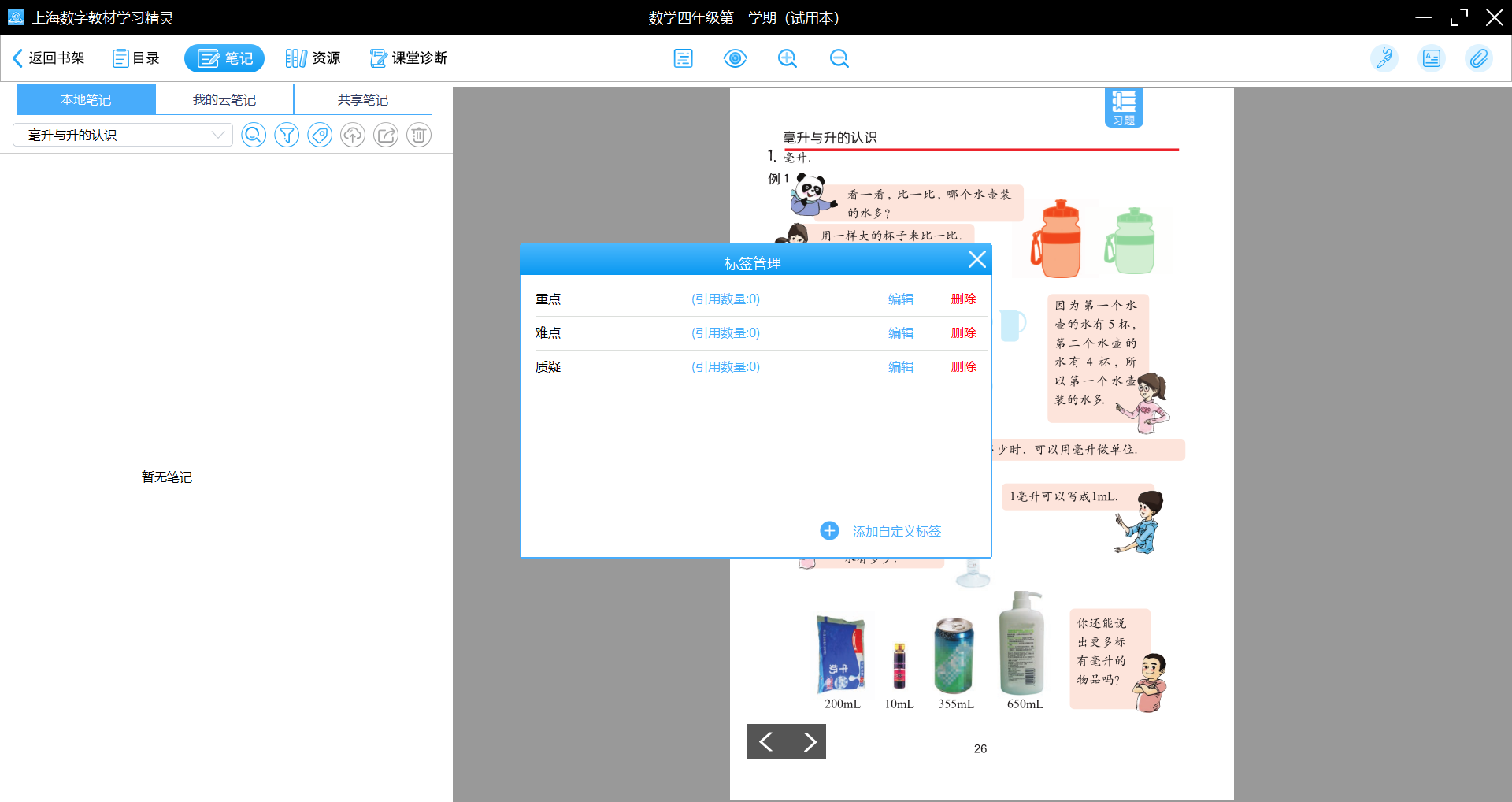Click the upload notes cloud icon
The width and height of the screenshot is (1512, 802).
tap(353, 136)
